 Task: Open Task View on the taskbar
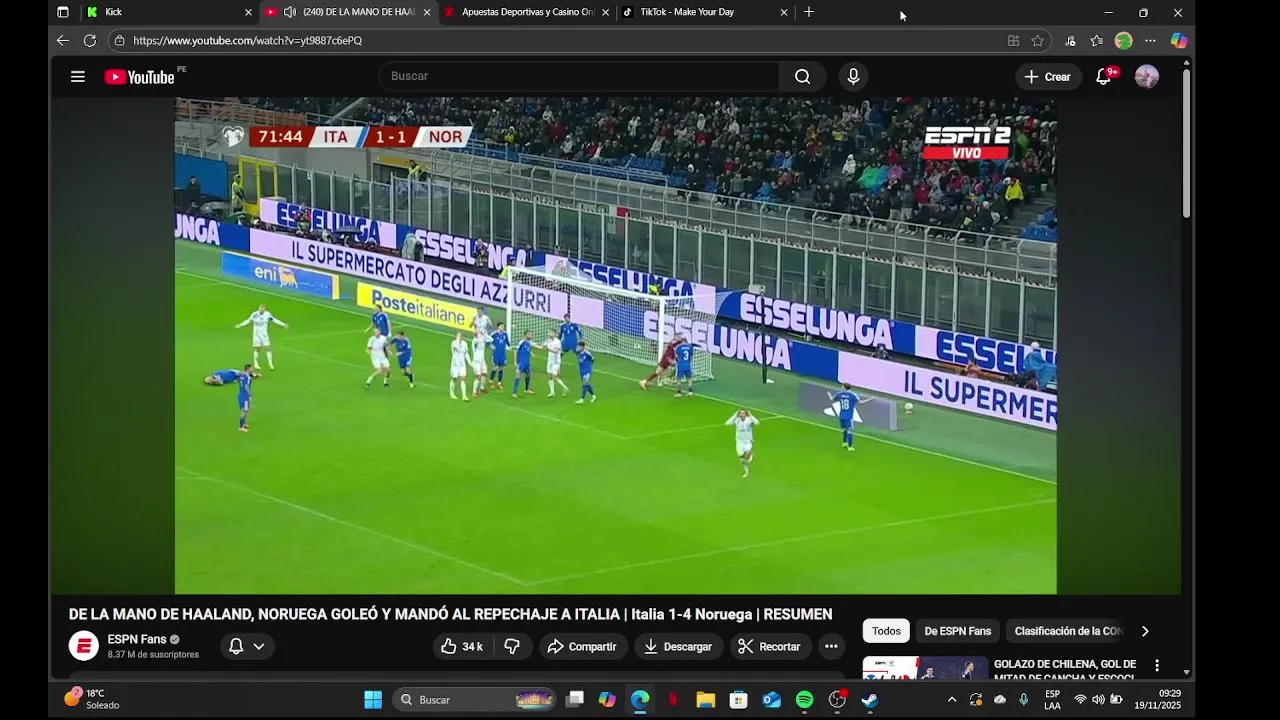point(575,700)
